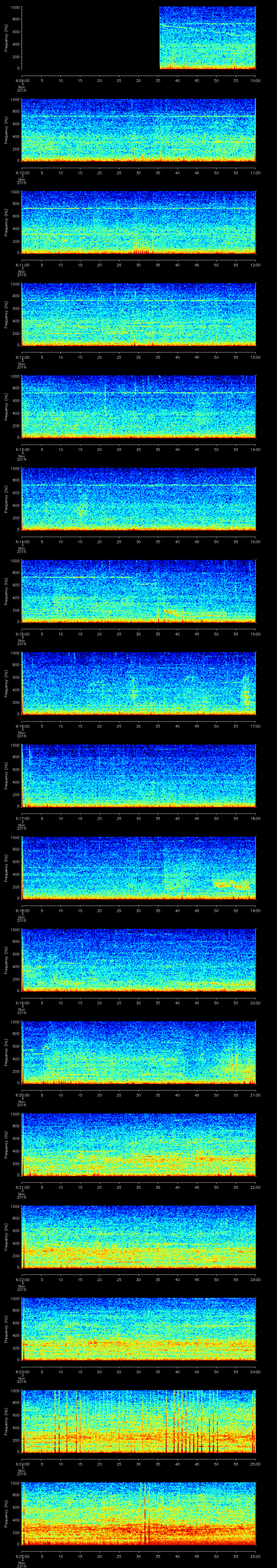Select the 6:25:00 time axis label

point(22,1556)
